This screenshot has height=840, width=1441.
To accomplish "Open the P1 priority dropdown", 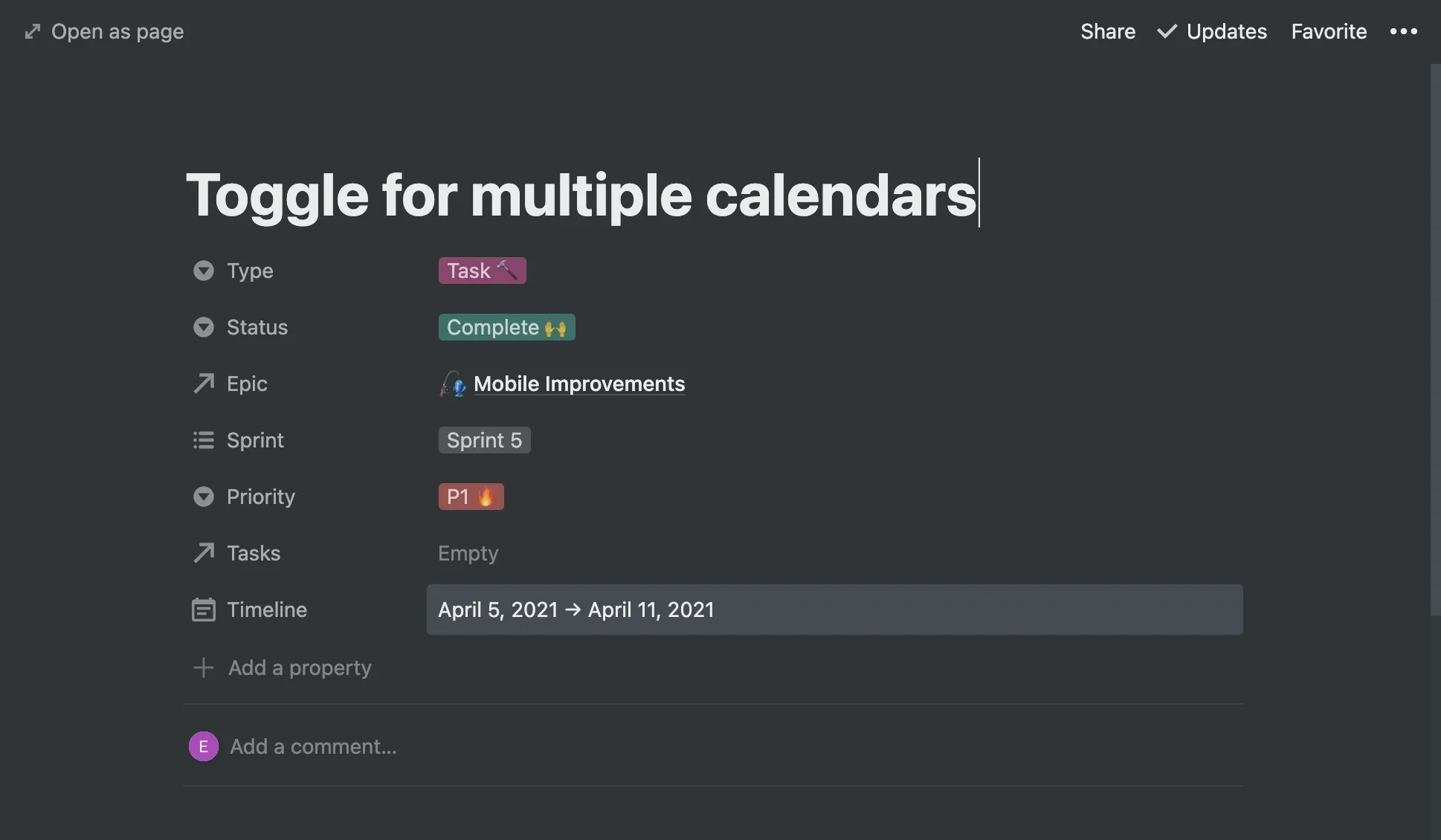I will pos(471,497).
